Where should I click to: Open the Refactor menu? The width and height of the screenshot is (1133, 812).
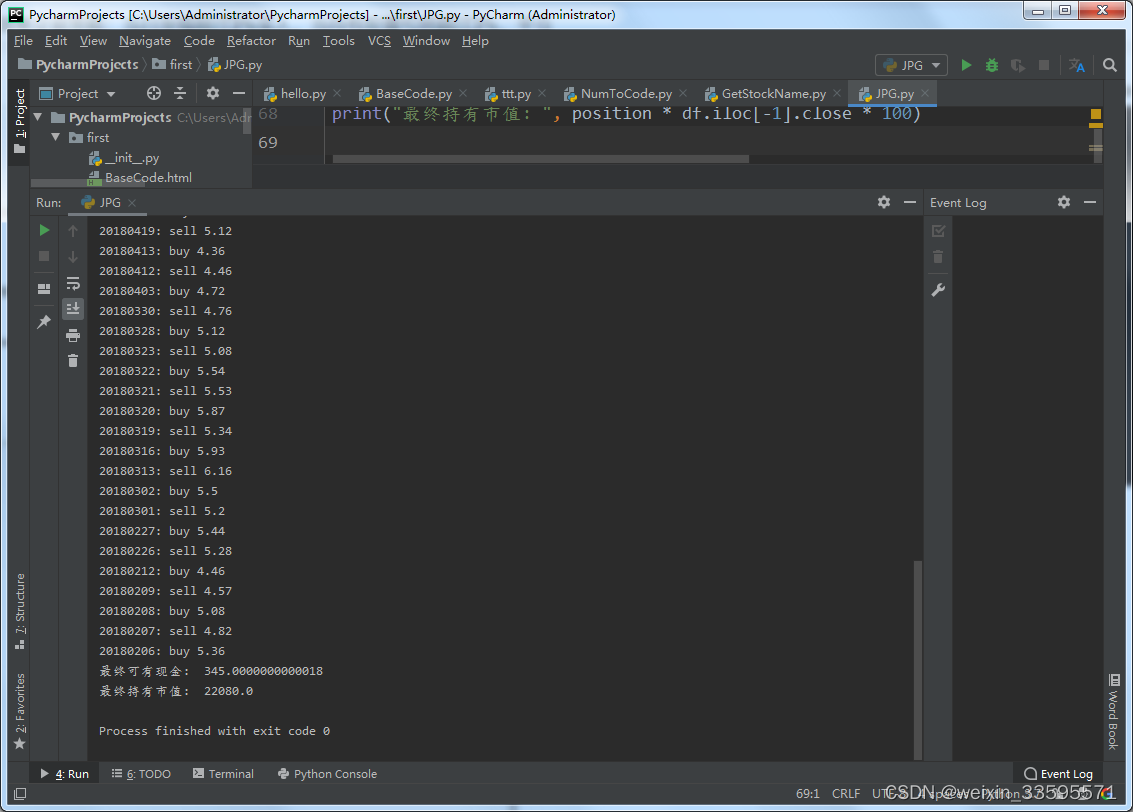[251, 40]
